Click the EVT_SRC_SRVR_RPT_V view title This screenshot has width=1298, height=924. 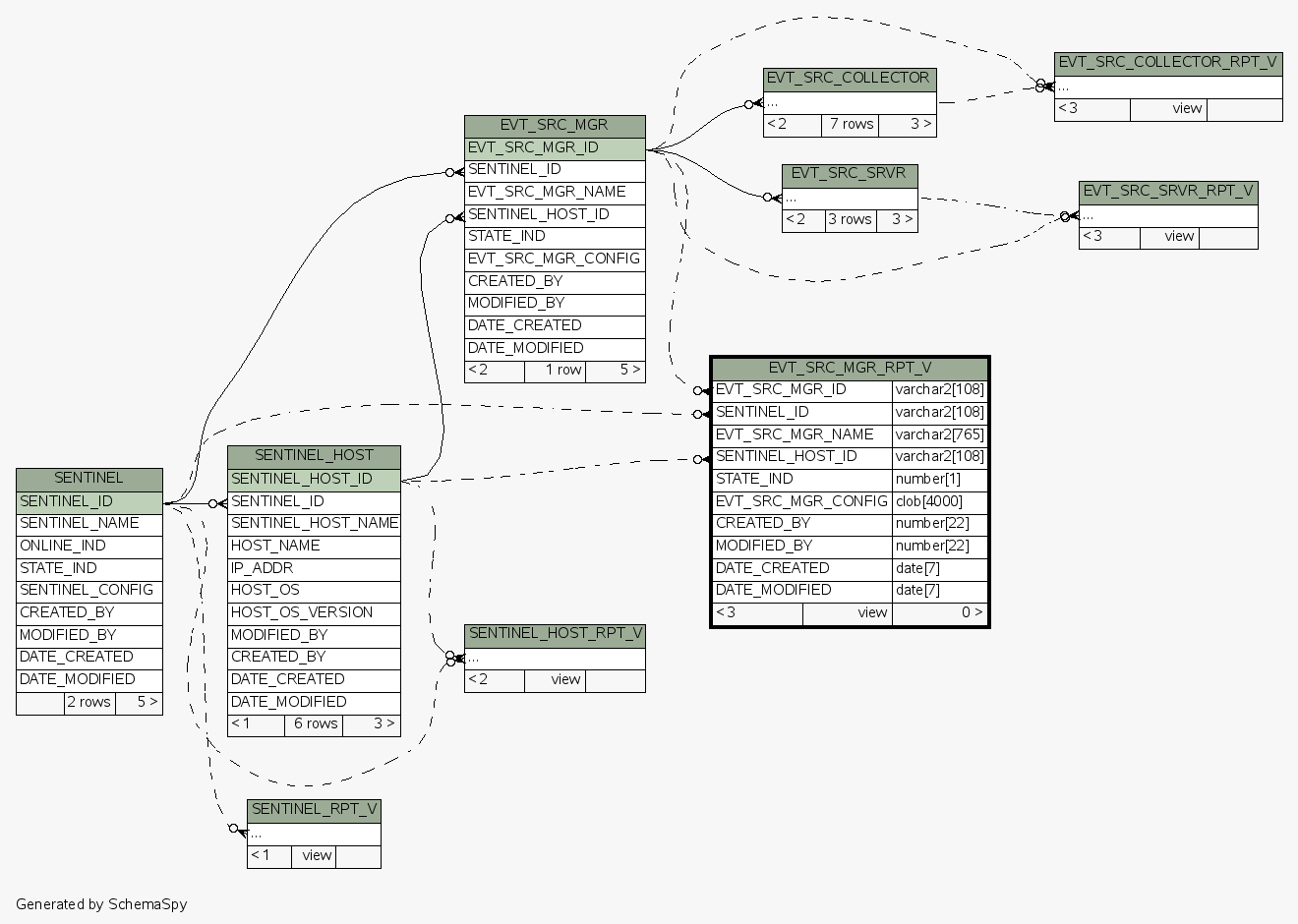[x=1167, y=192]
